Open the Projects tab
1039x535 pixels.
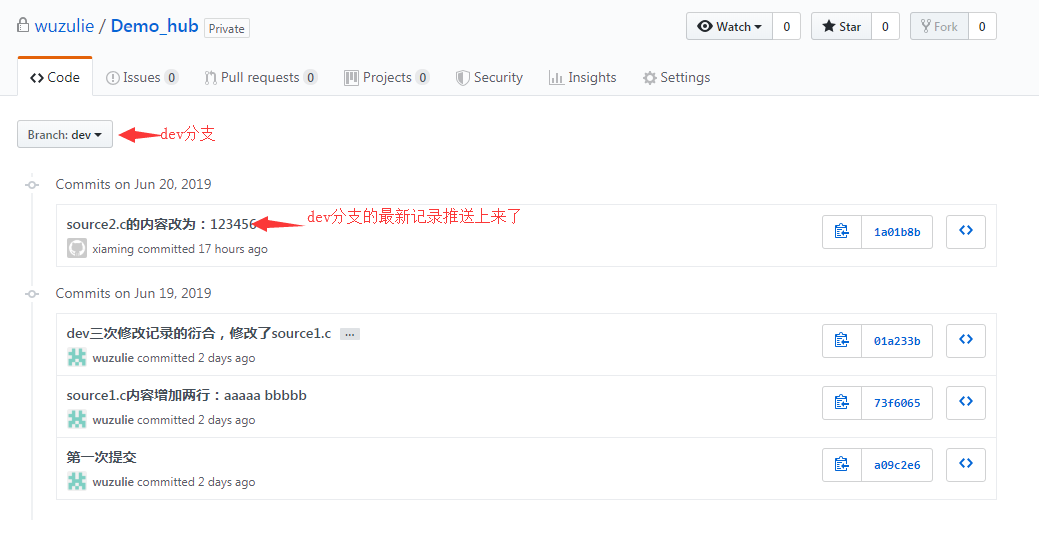(x=387, y=78)
